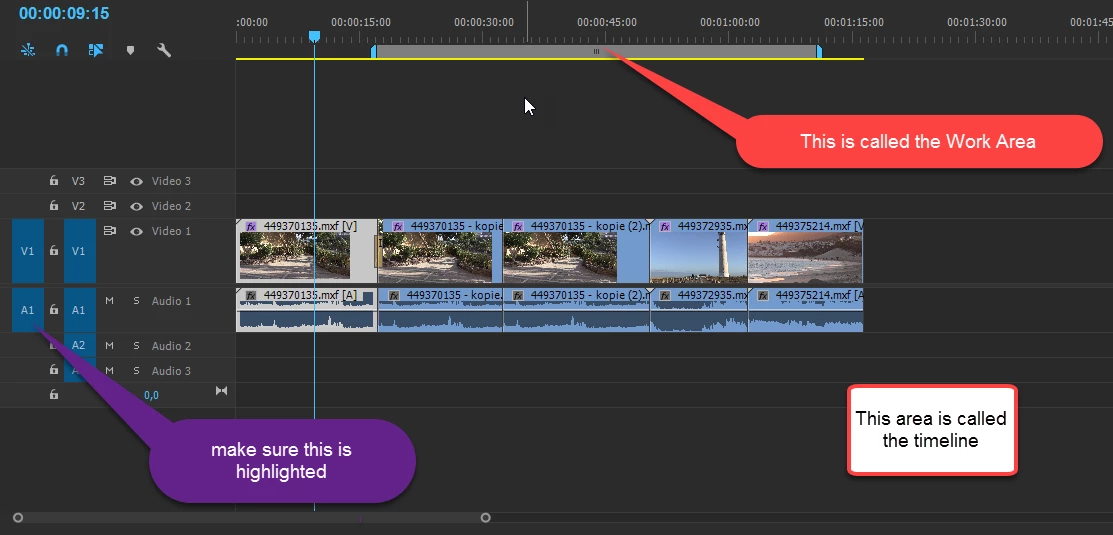Mute the Audio 2 track
Image resolution: width=1113 pixels, height=535 pixels.
coord(109,346)
